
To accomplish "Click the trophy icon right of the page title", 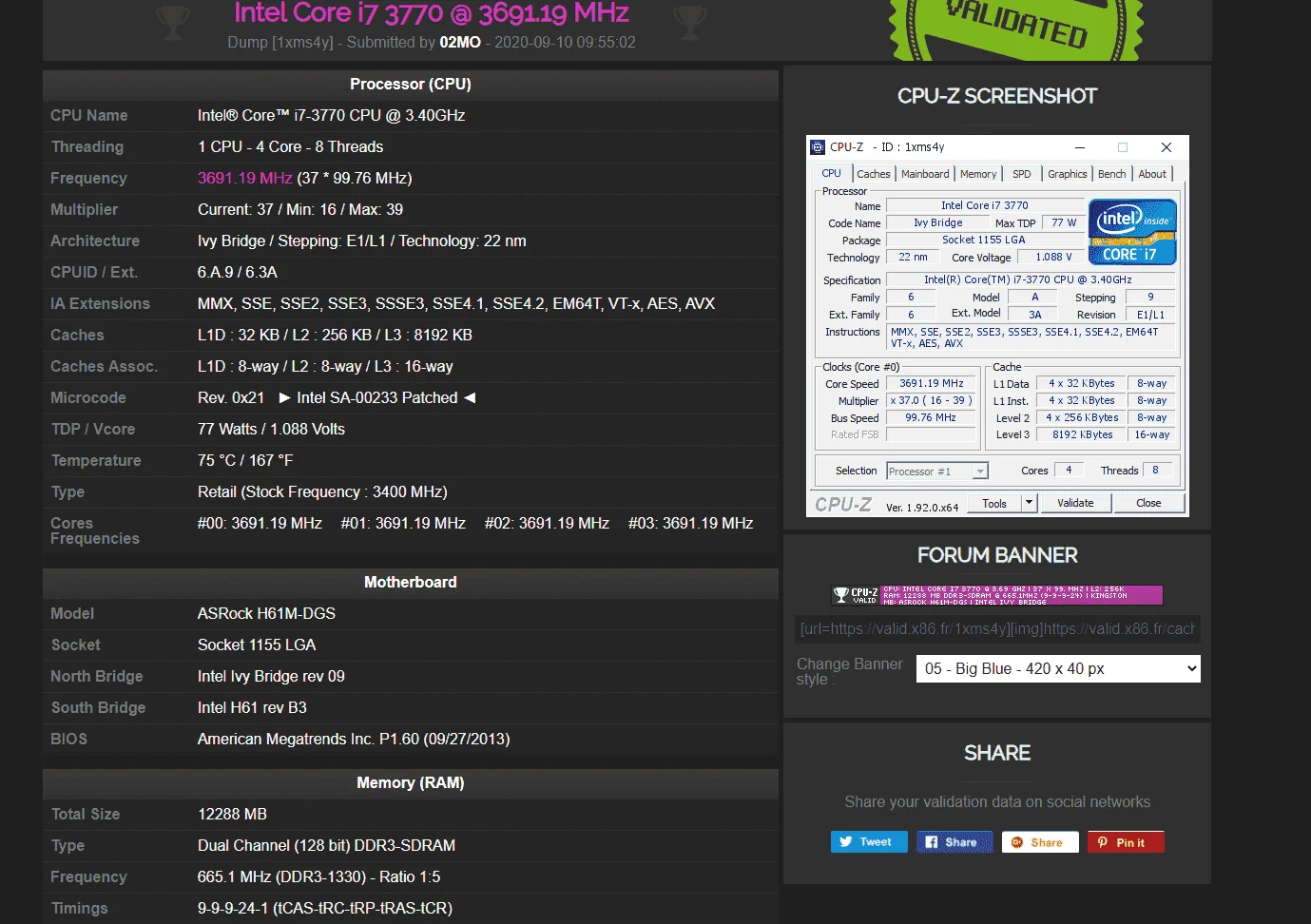I will click(689, 22).
